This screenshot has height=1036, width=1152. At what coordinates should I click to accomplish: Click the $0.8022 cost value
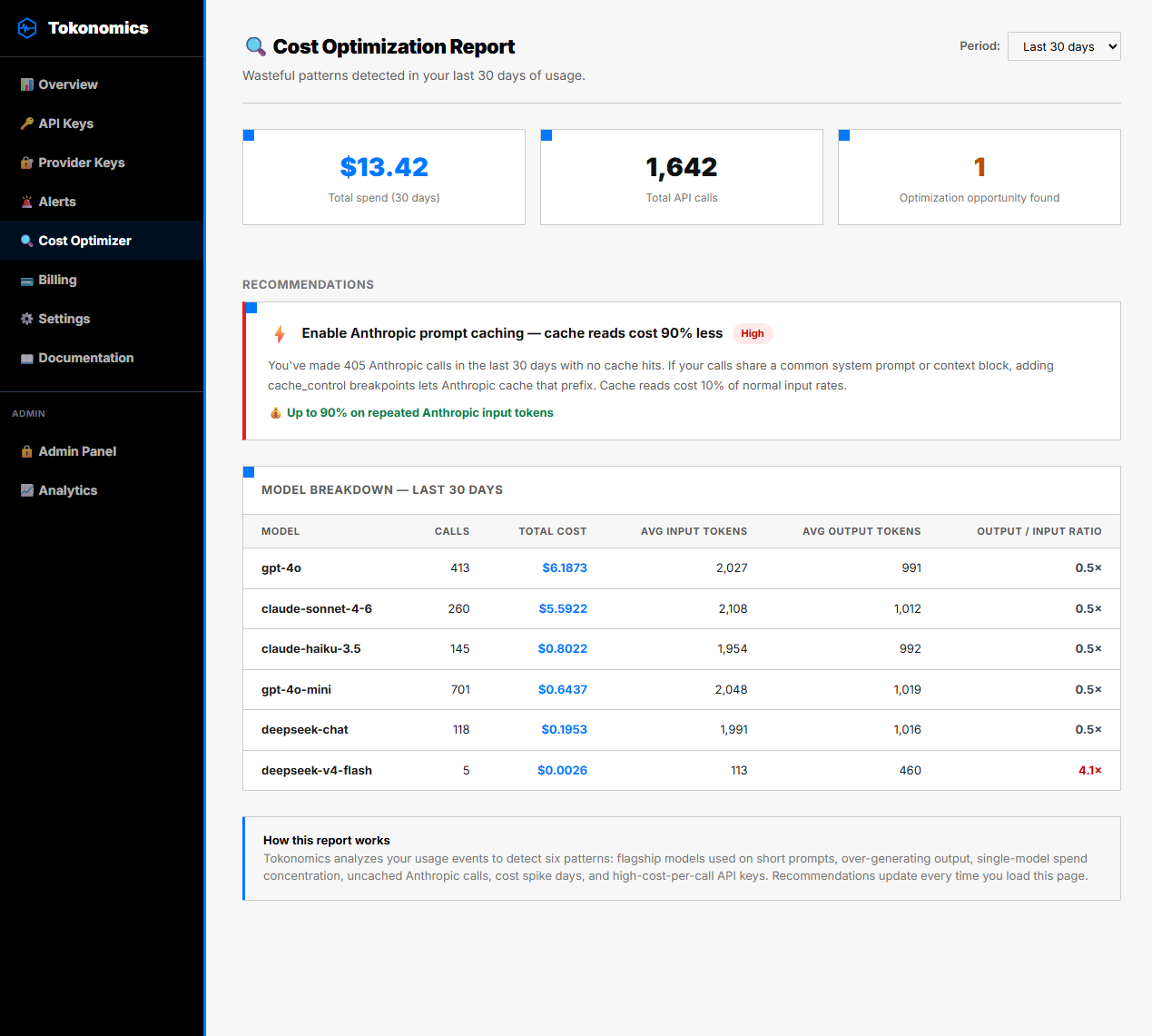563,649
